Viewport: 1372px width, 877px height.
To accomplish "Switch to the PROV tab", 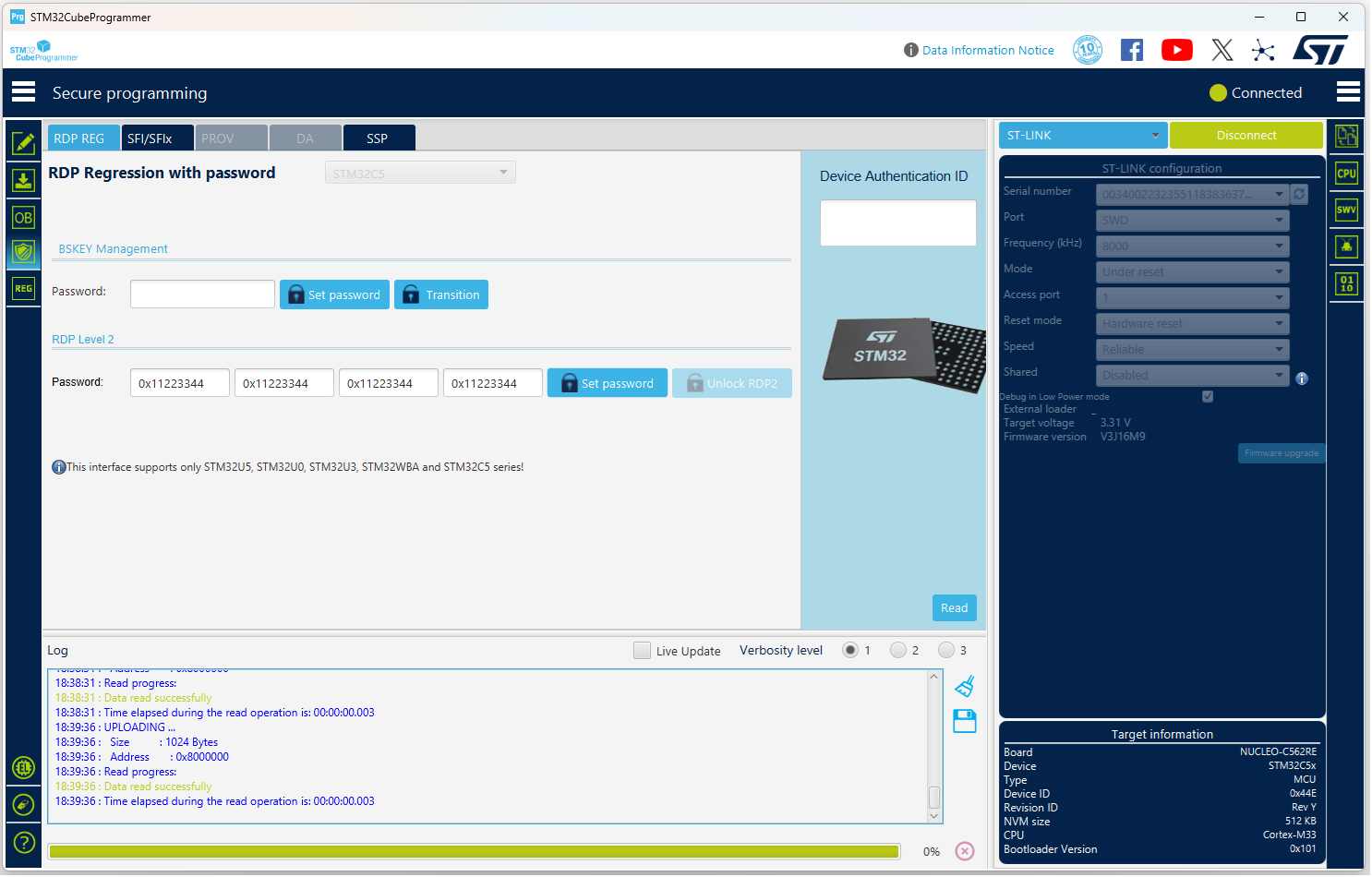I will [x=232, y=138].
